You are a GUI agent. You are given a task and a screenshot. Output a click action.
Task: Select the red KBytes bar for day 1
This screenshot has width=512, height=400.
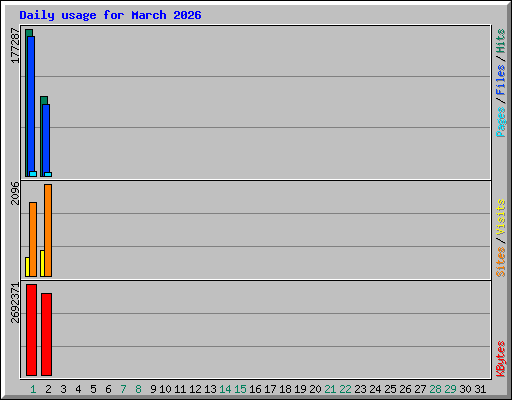click(x=31, y=330)
